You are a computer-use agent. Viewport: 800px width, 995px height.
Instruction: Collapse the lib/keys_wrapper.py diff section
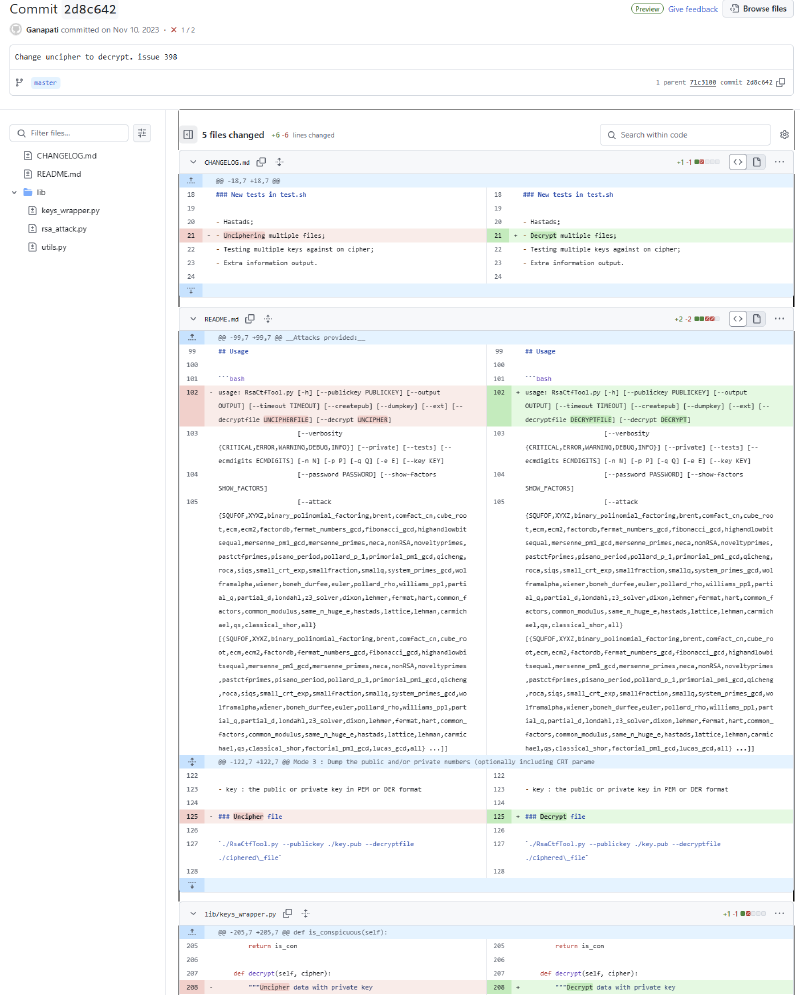(193, 913)
